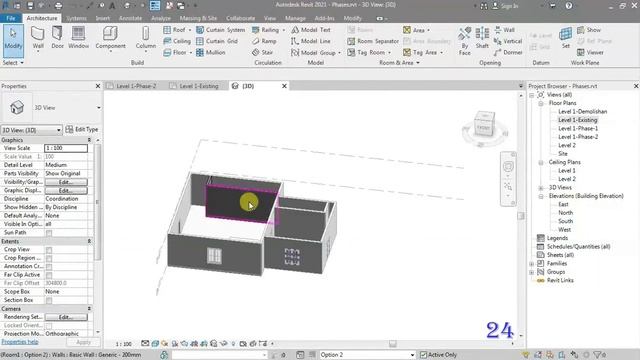
Task: Select the Mullion tool
Action: coord(211,53)
